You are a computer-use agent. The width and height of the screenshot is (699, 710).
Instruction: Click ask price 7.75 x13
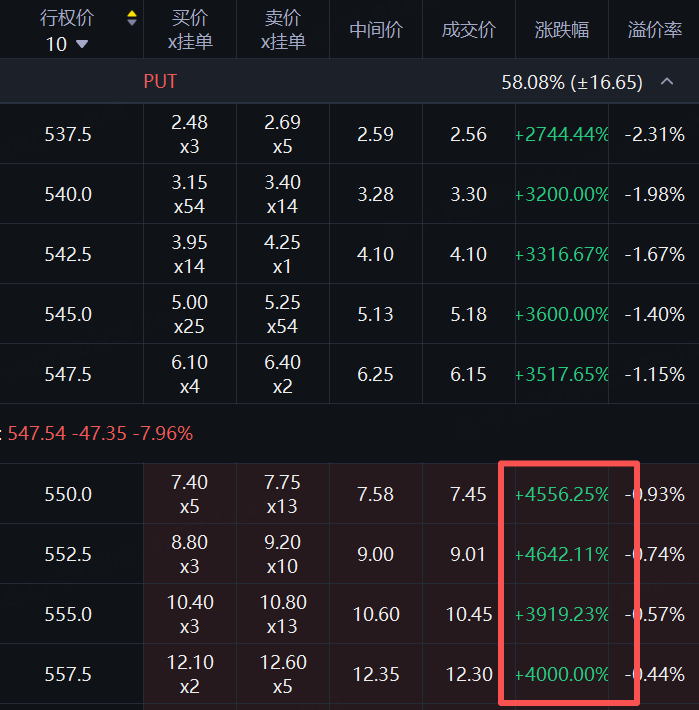point(282,494)
